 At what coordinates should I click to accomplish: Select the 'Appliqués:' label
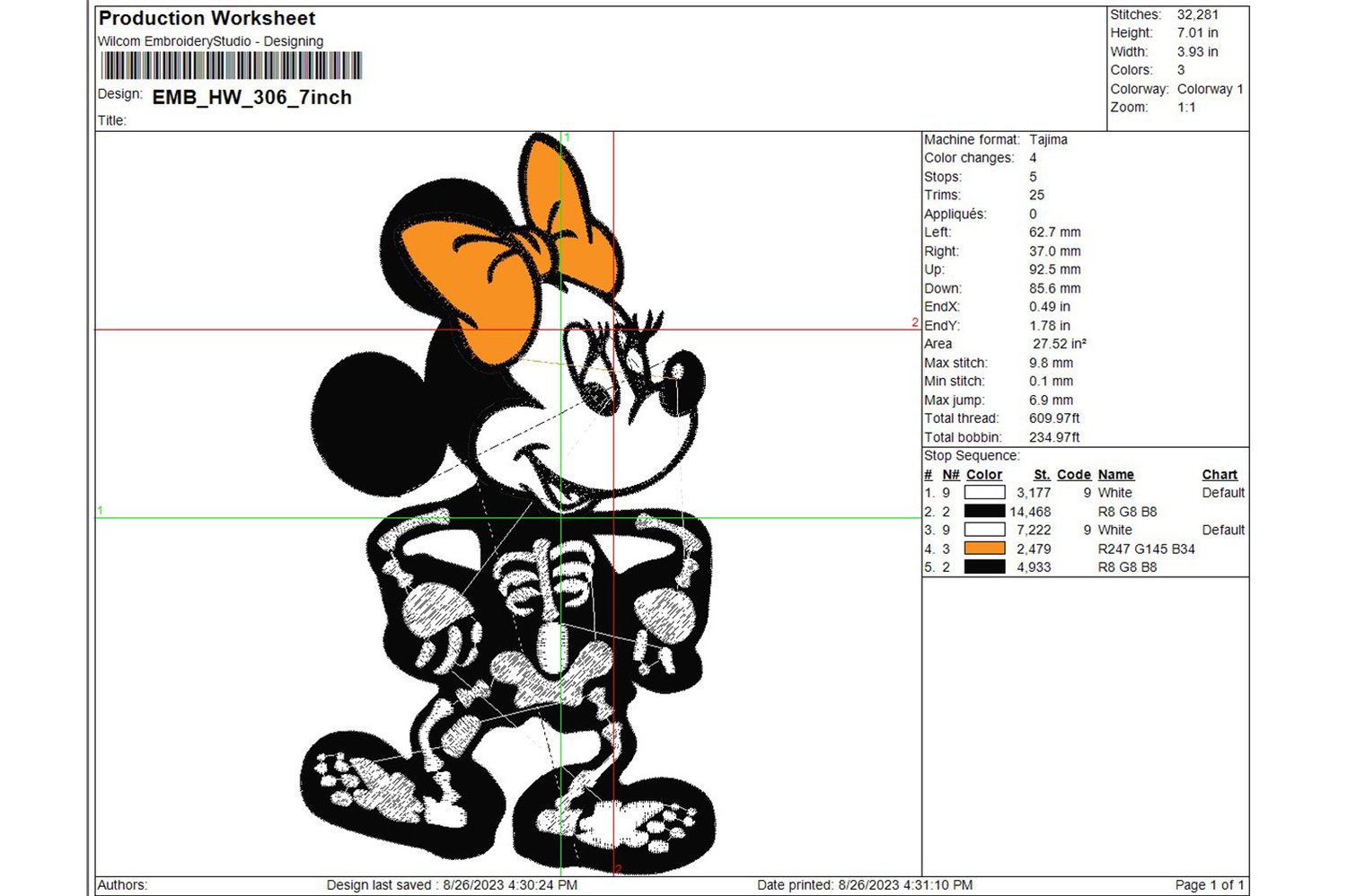pos(955,214)
